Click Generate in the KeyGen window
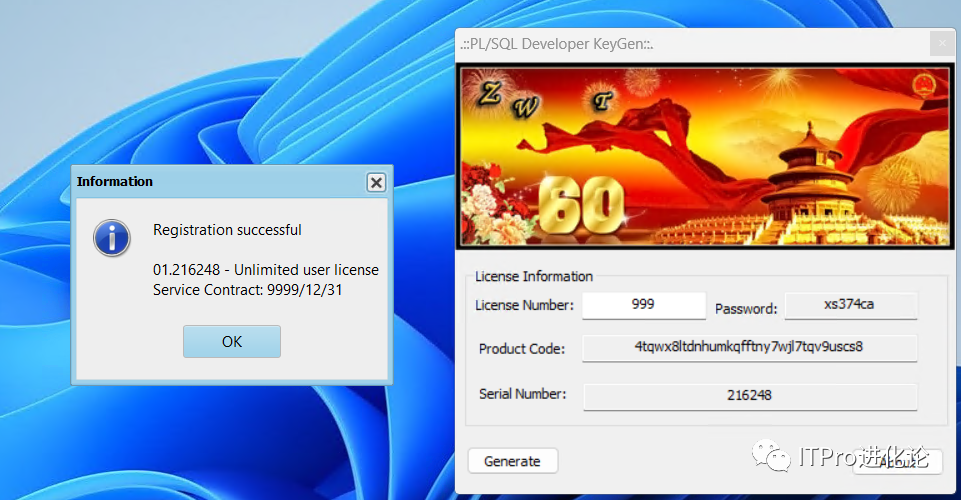Image resolution: width=961 pixels, height=500 pixels. pyautogui.click(x=513, y=461)
